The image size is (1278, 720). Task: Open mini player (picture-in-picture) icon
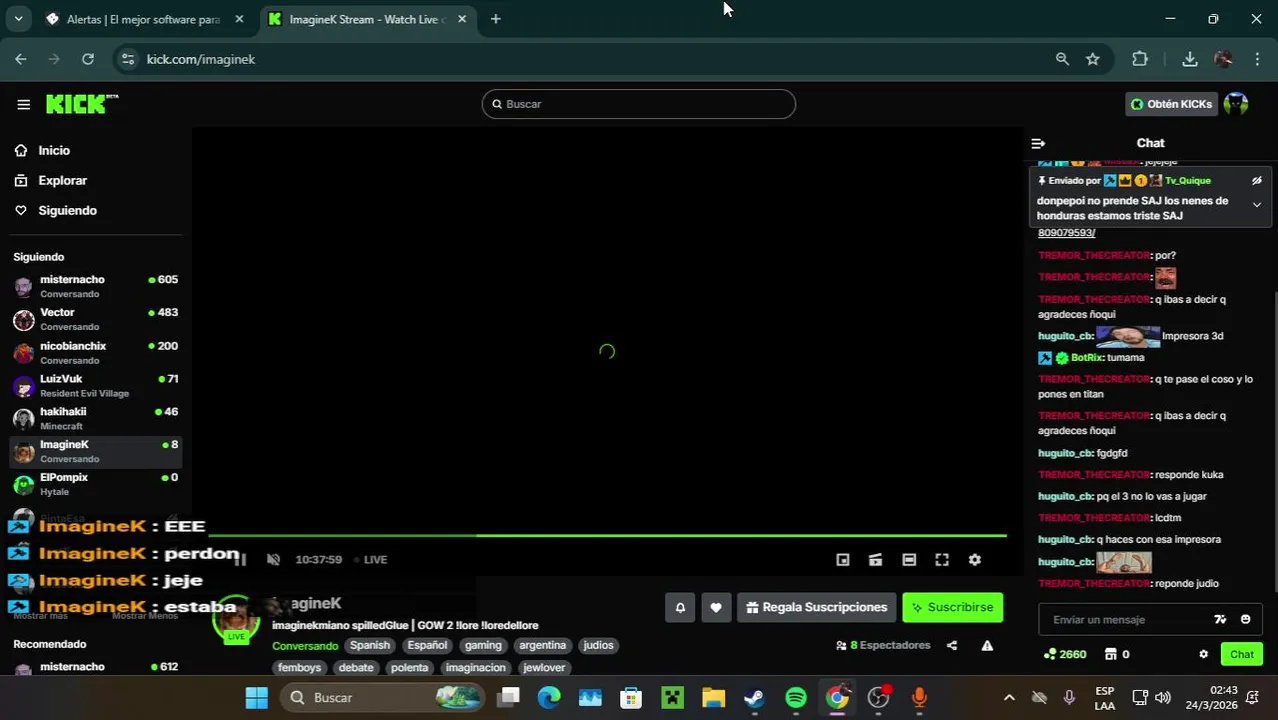click(x=843, y=560)
